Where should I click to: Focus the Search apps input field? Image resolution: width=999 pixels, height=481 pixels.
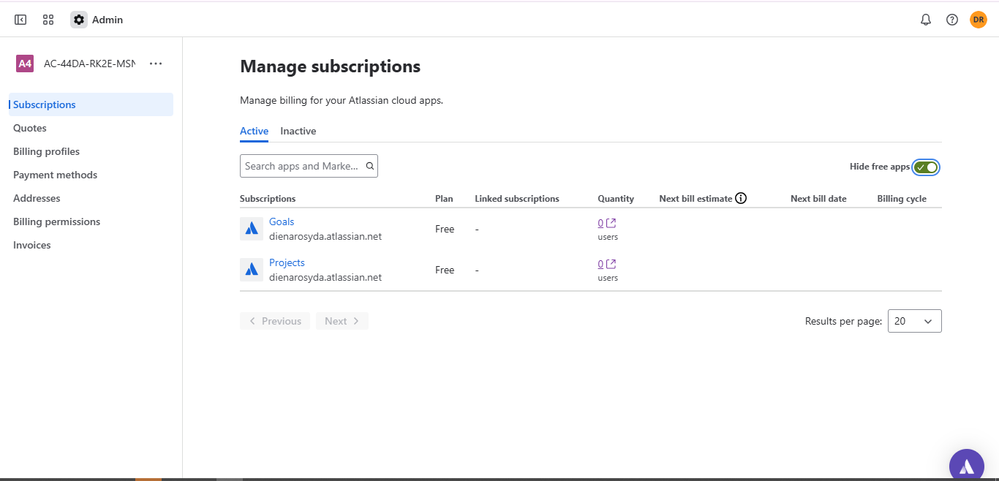tap(302, 166)
